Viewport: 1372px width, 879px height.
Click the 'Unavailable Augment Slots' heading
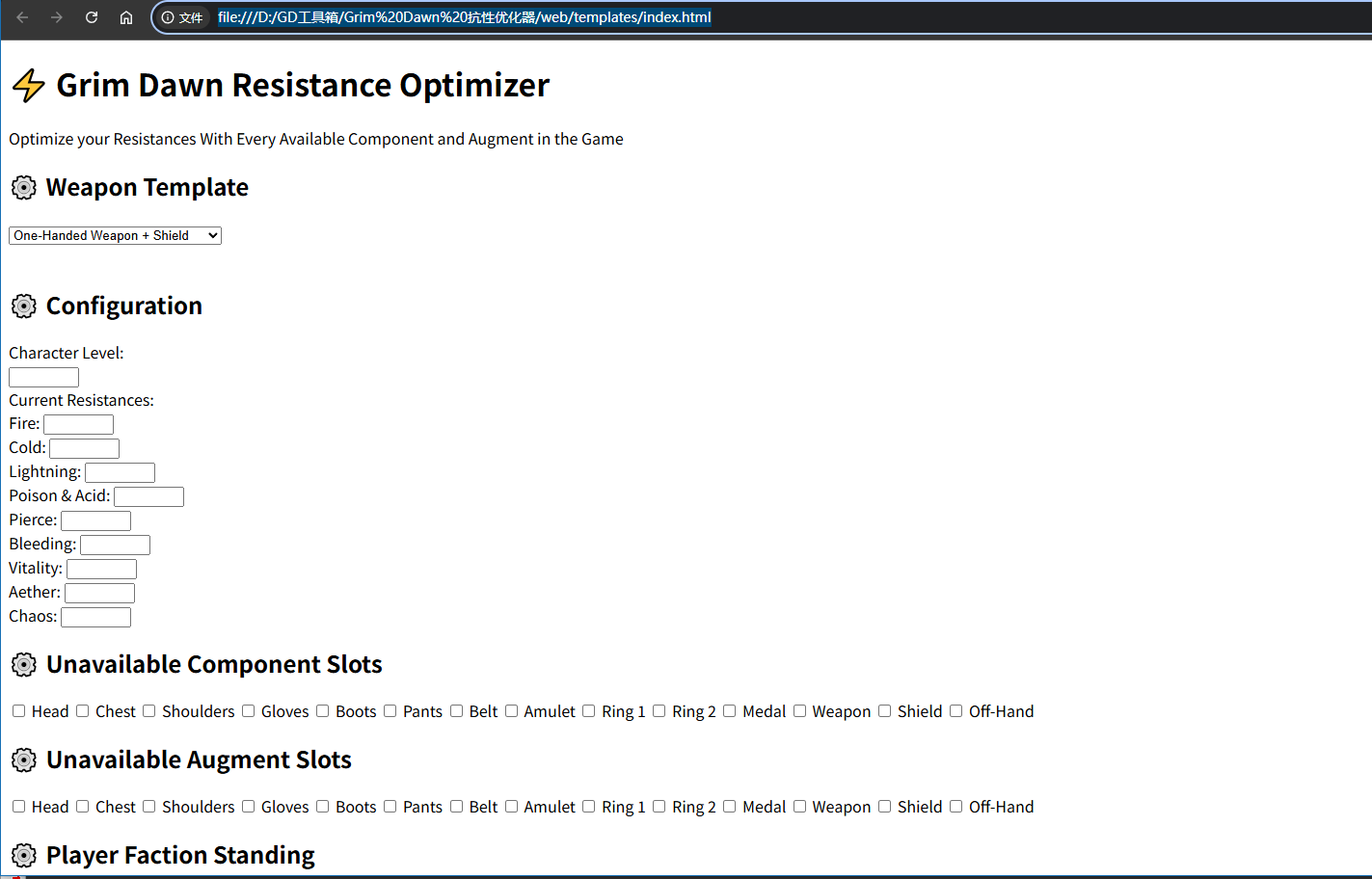click(x=199, y=760)
